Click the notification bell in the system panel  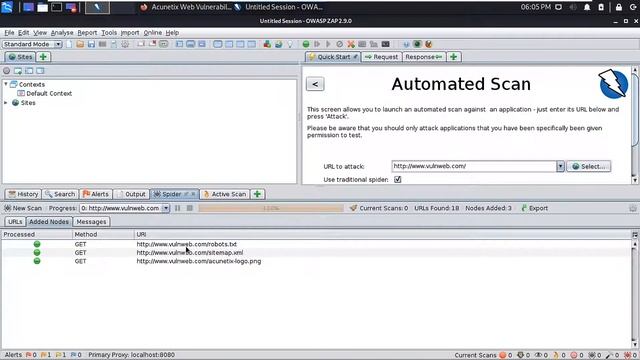pyautogui.click(x=587, y=7)
